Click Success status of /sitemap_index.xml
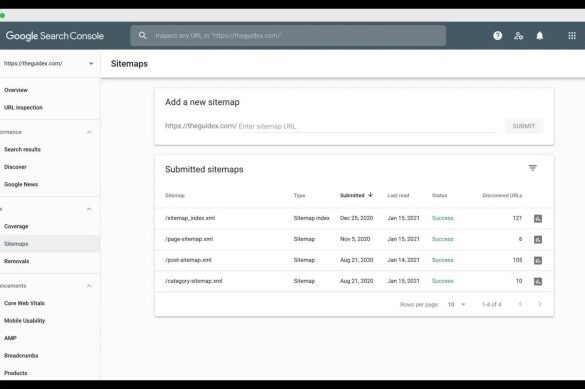This screenshot has width=585, height=389. [442, 218]
